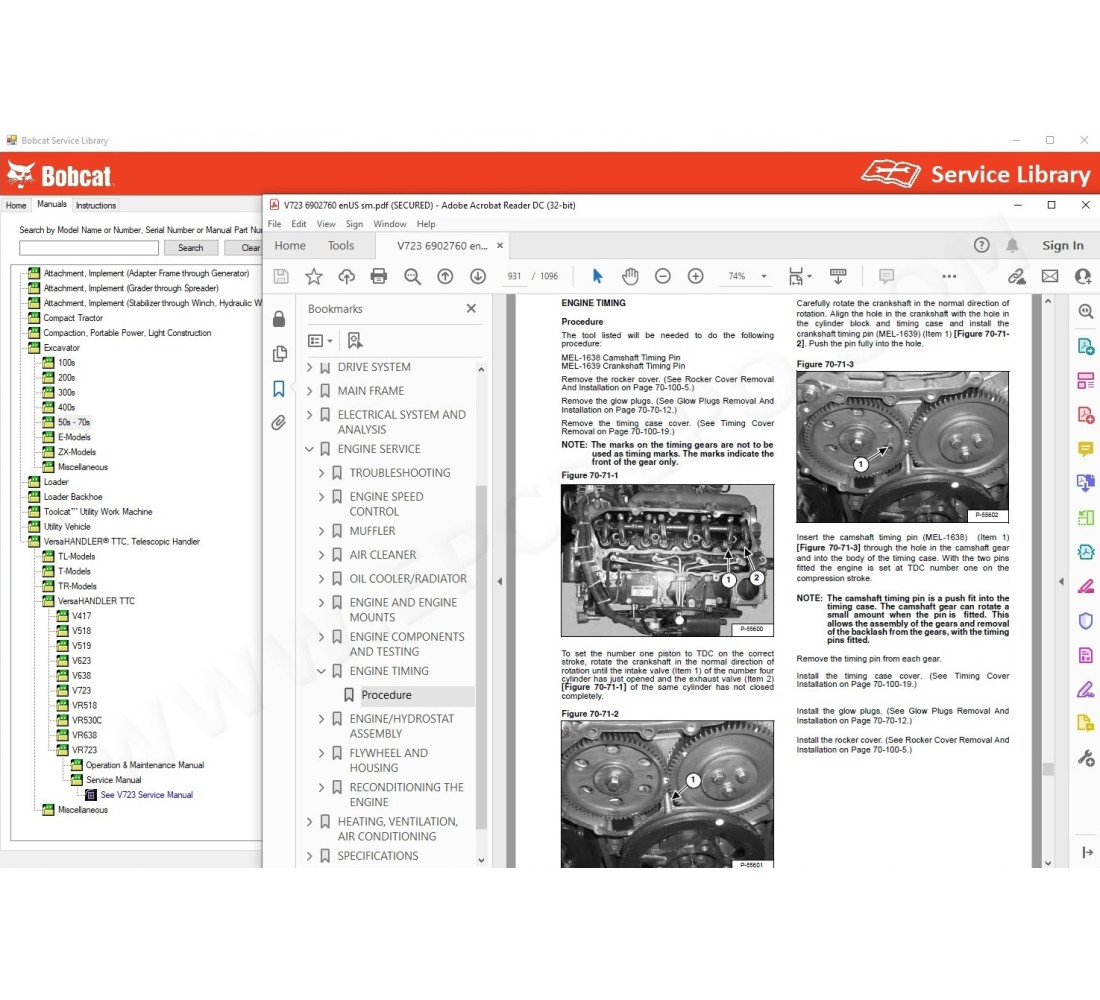1100x1000 pixels.
Task: Open the Bookmarks side panel icon
Action: click(279, 388)
